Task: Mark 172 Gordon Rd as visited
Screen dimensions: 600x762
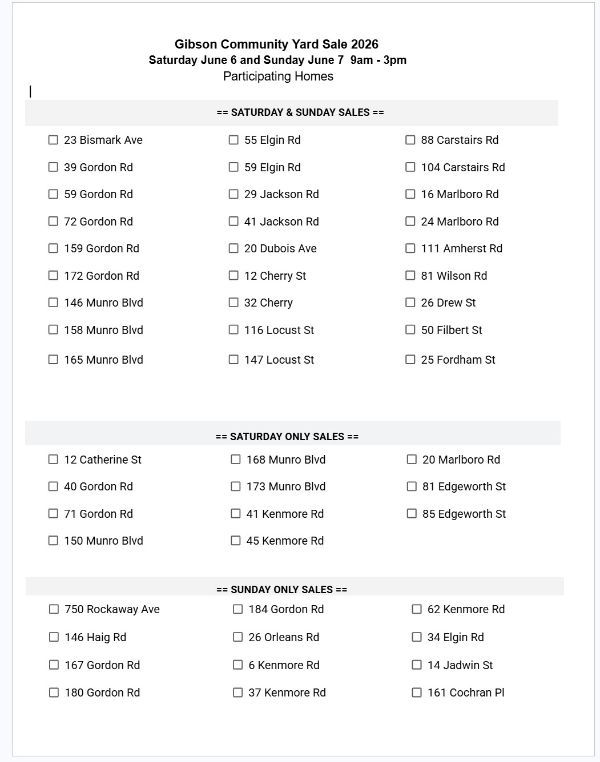Action: tap(53, 276)
